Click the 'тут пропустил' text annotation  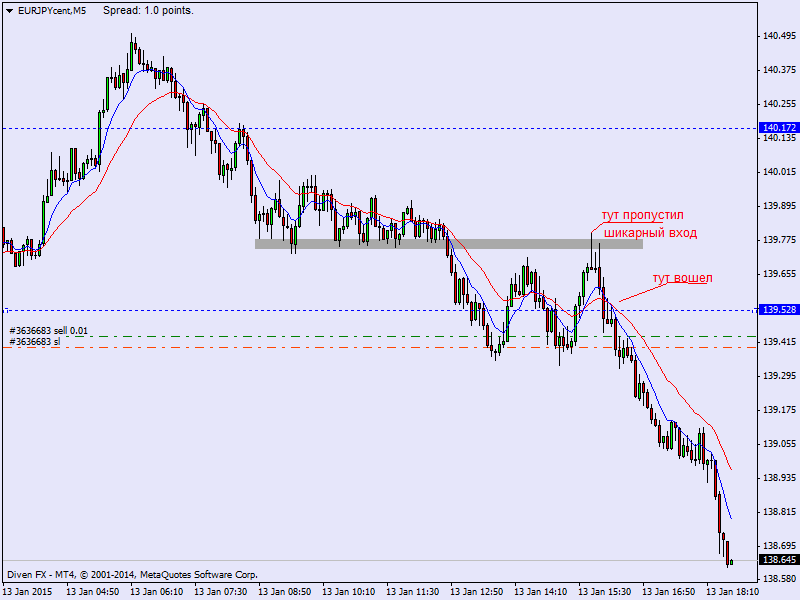pos(642,215)
